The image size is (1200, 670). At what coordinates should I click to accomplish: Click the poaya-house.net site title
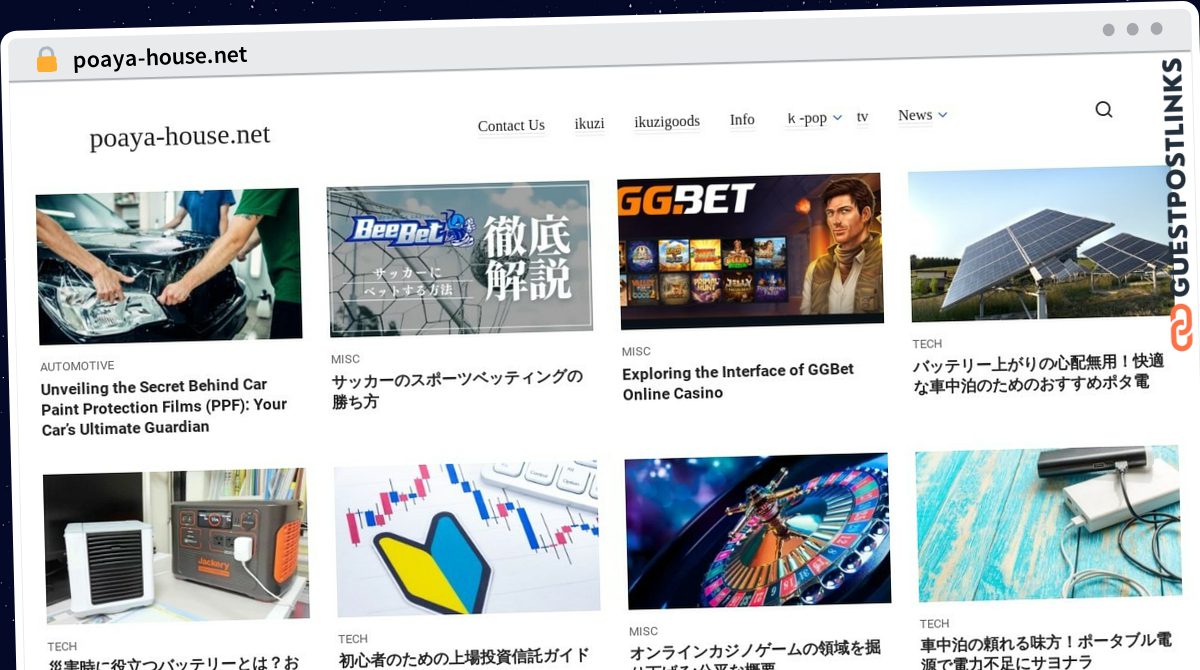coord(180,135)
